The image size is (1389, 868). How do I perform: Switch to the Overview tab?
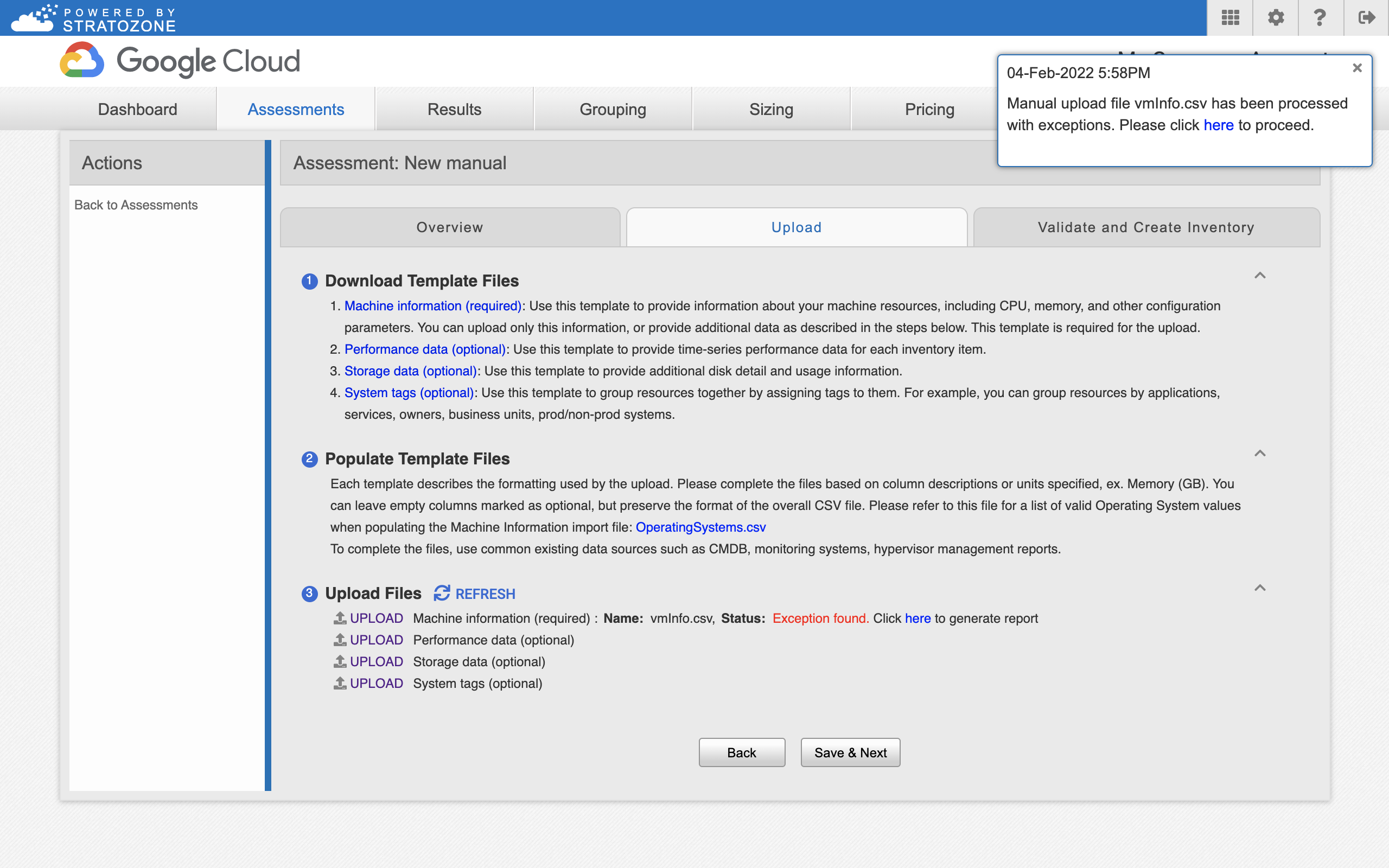[x=449, y=226]
